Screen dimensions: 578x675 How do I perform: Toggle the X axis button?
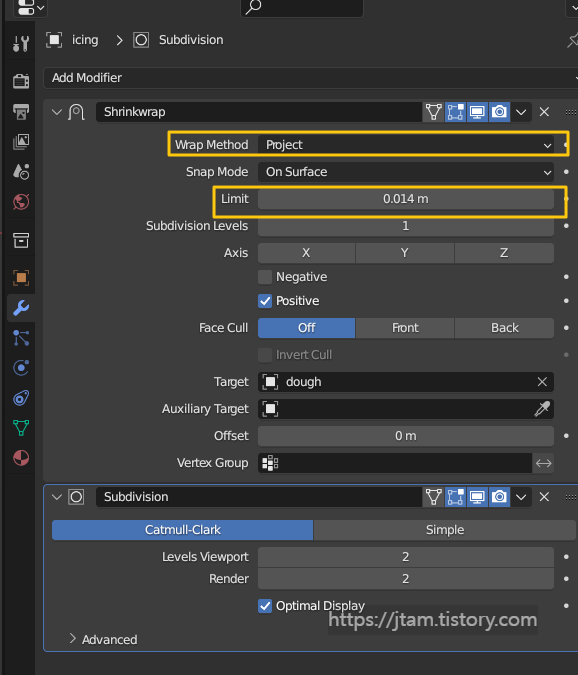(306, 253)
